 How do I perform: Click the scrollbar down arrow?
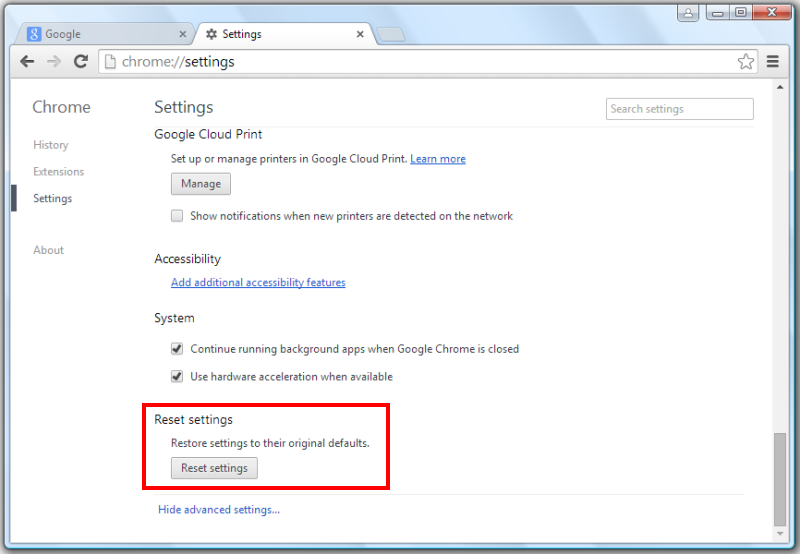[x=780, y=534]
